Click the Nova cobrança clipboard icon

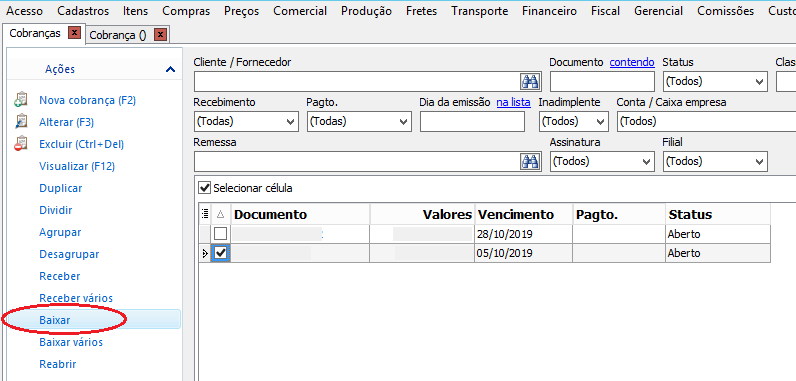point(21,100)
